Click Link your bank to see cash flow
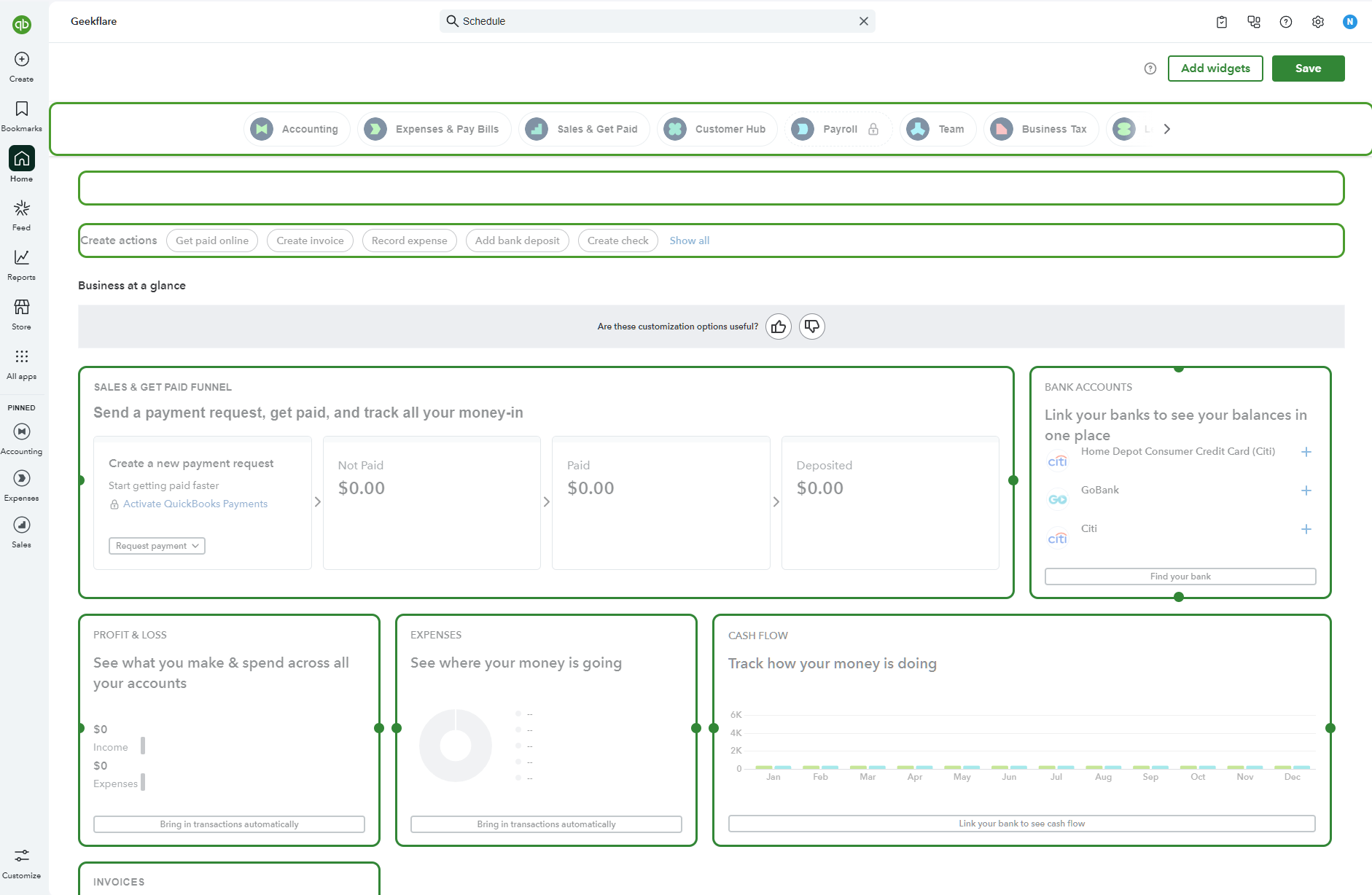1372x895 pixels. click(x=1021, y=824)
